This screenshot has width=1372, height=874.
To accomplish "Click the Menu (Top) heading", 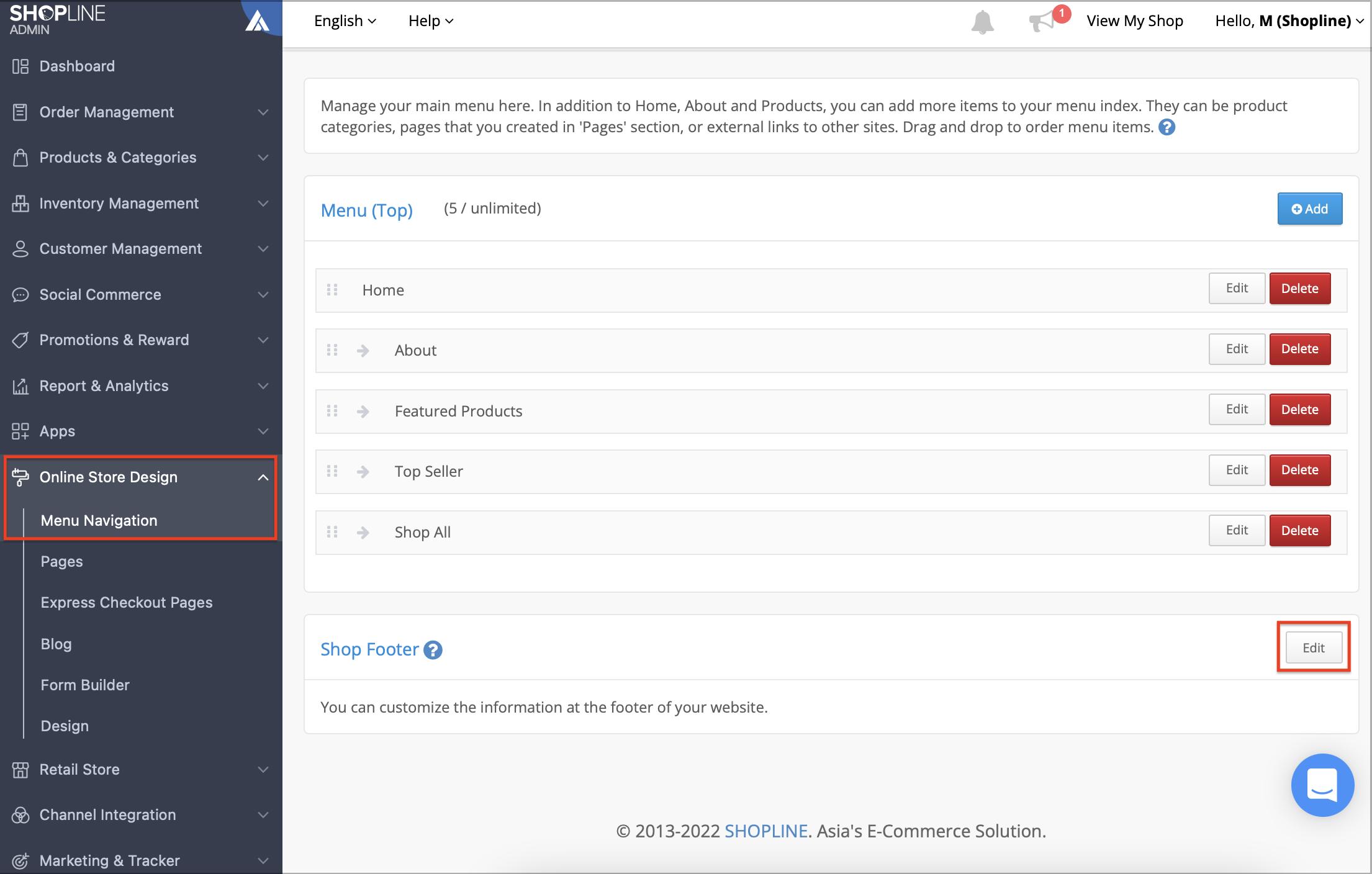I will tap(367, 210).
